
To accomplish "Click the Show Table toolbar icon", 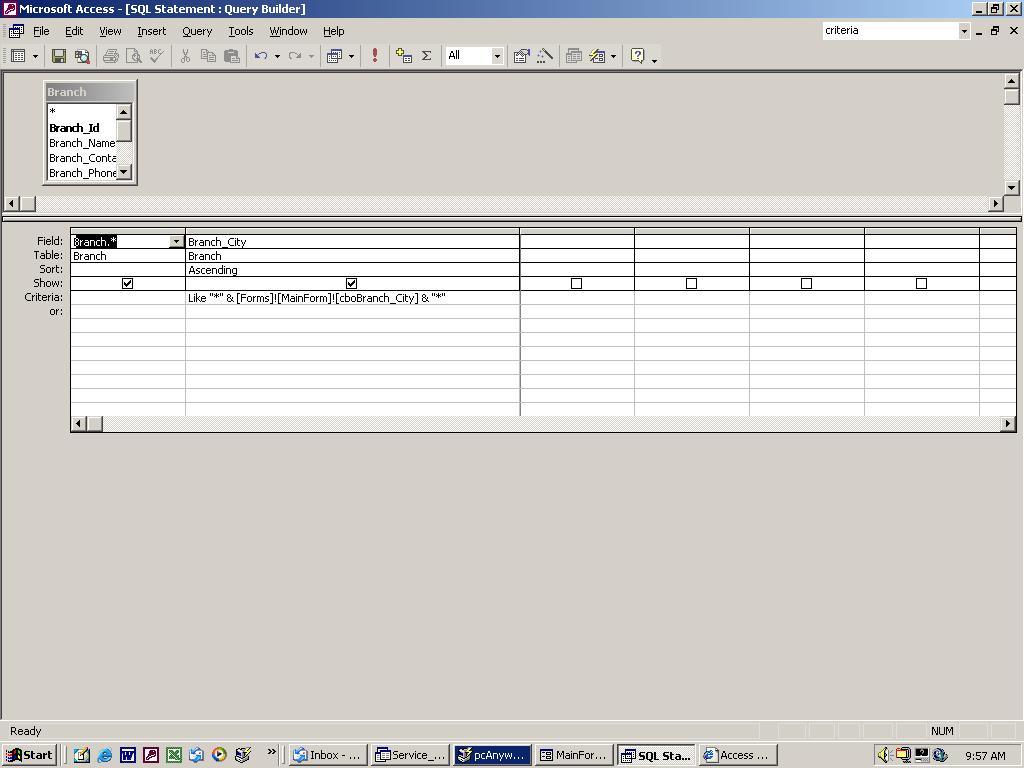I will point(404,56).
